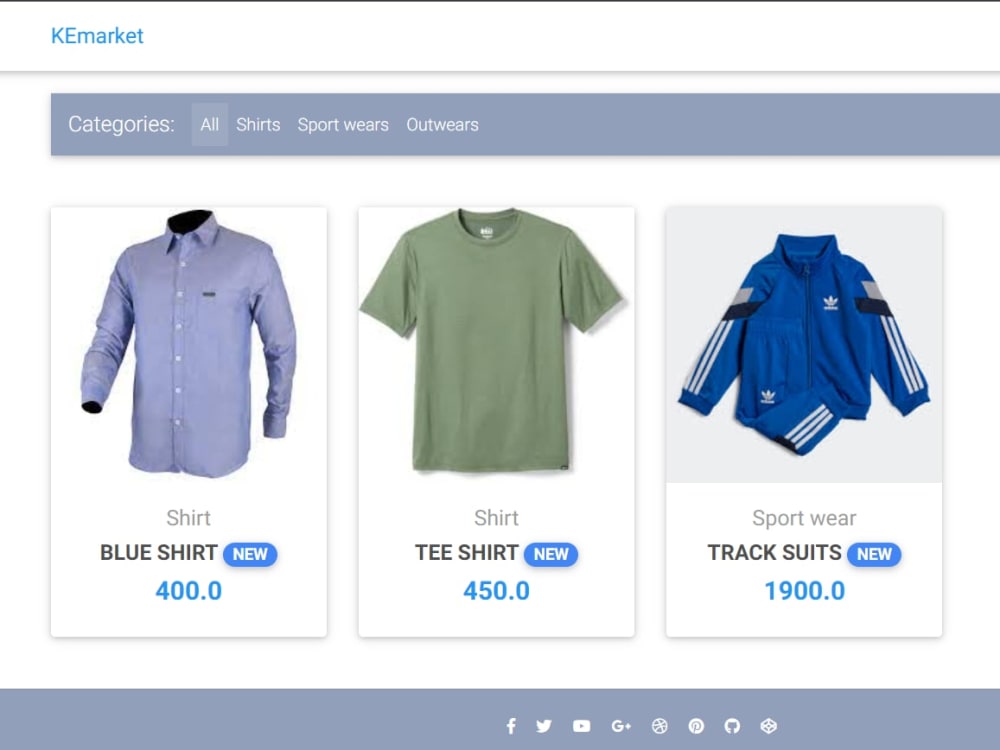
Task: Click the Categories: label
Action: [121, 124]
